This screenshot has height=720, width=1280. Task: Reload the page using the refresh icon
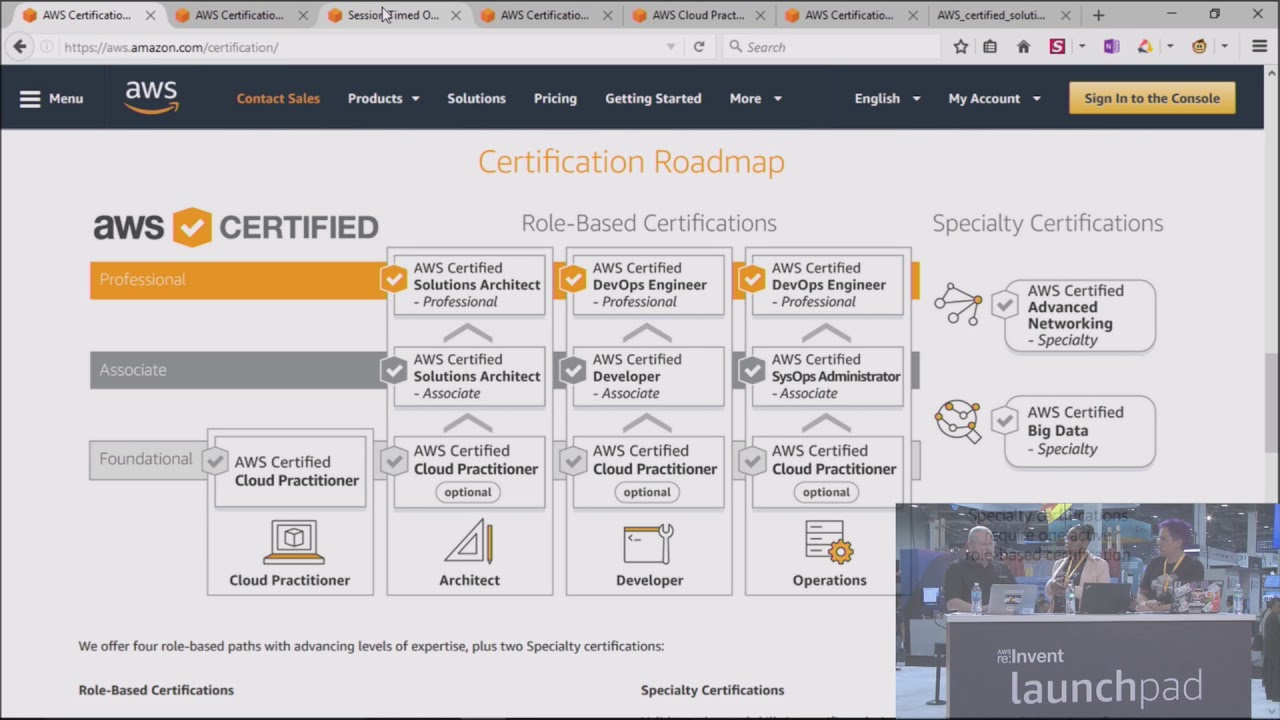pyautogui.click(x=699, y=47)
